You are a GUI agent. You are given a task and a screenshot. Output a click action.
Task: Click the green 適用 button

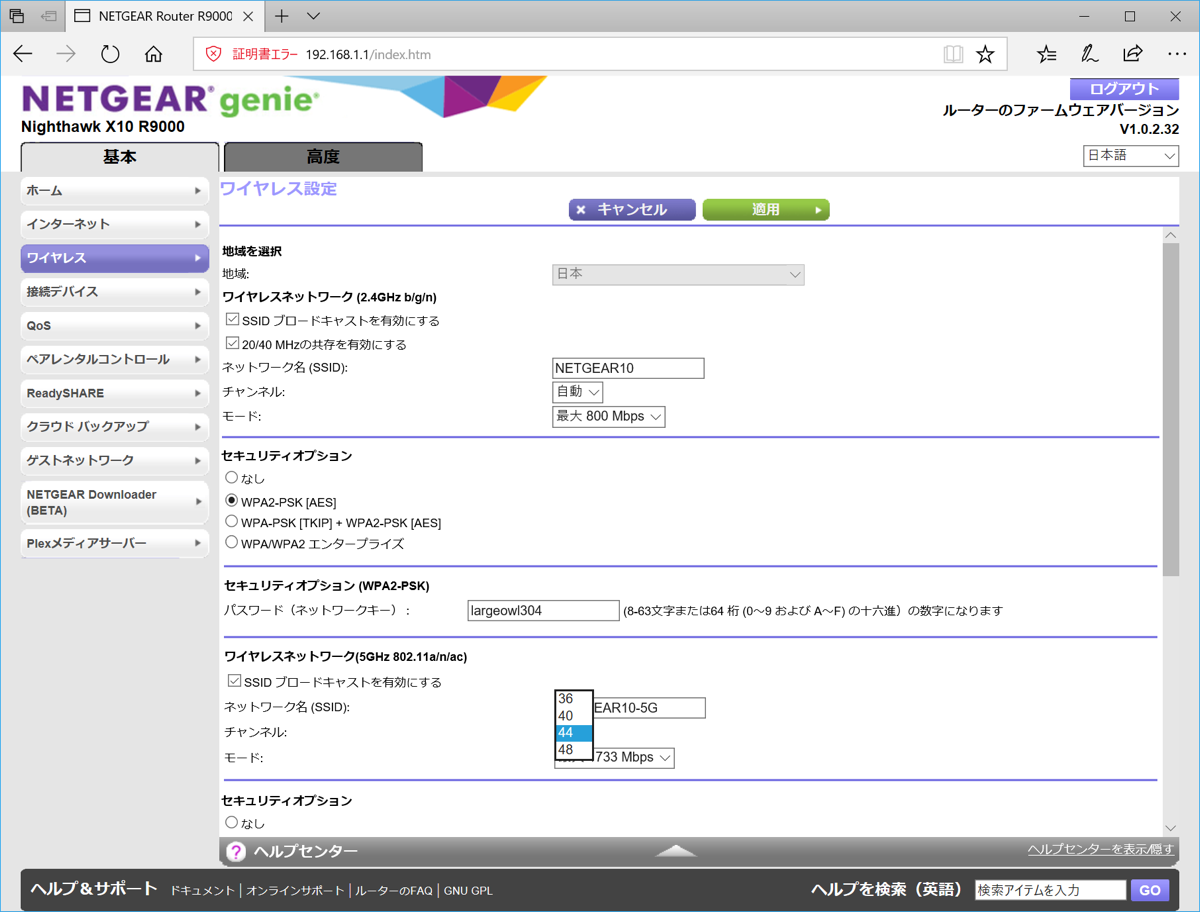coord(766,210)
